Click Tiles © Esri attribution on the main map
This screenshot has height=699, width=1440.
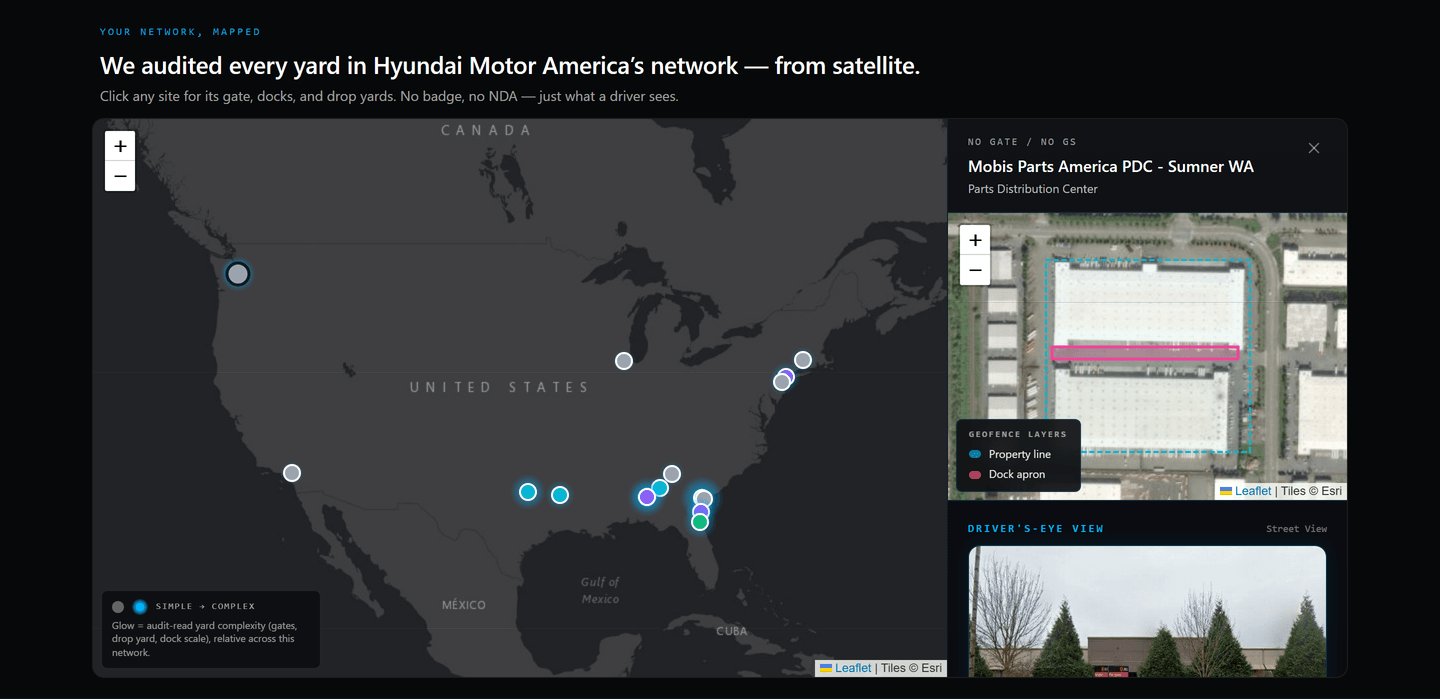[911, 668]
